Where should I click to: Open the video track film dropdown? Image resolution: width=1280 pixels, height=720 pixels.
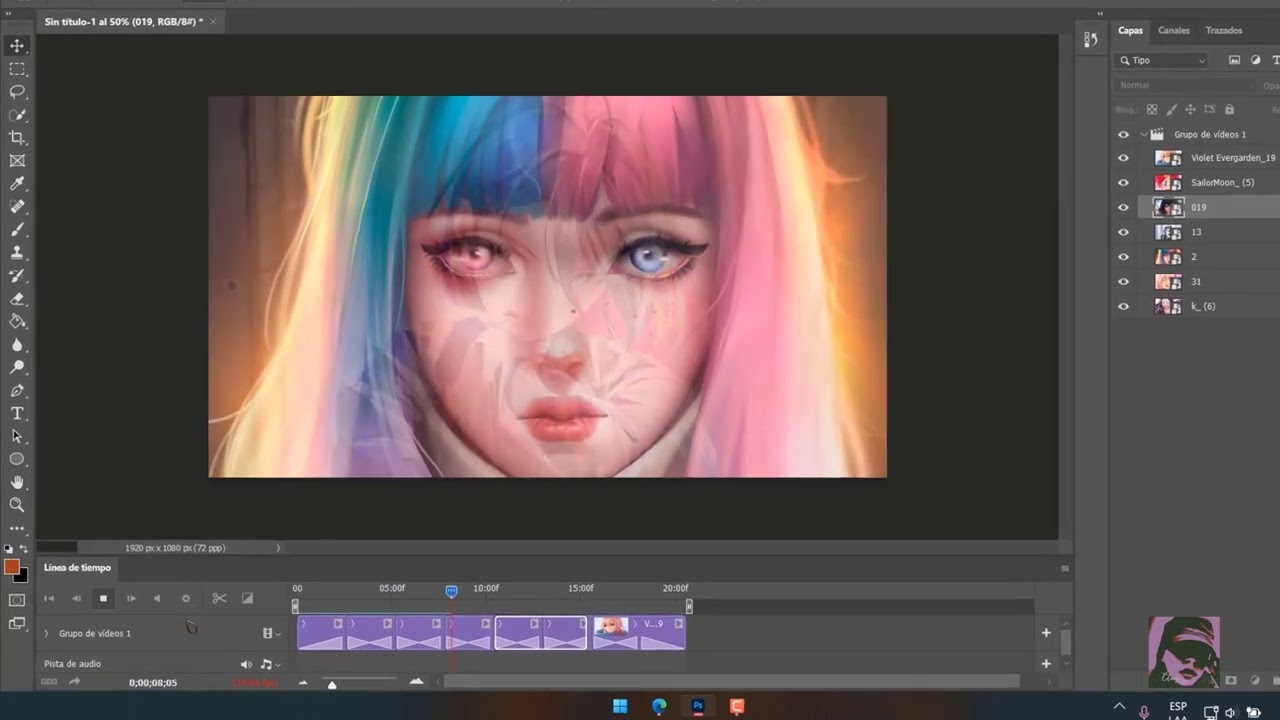point(269,633)
